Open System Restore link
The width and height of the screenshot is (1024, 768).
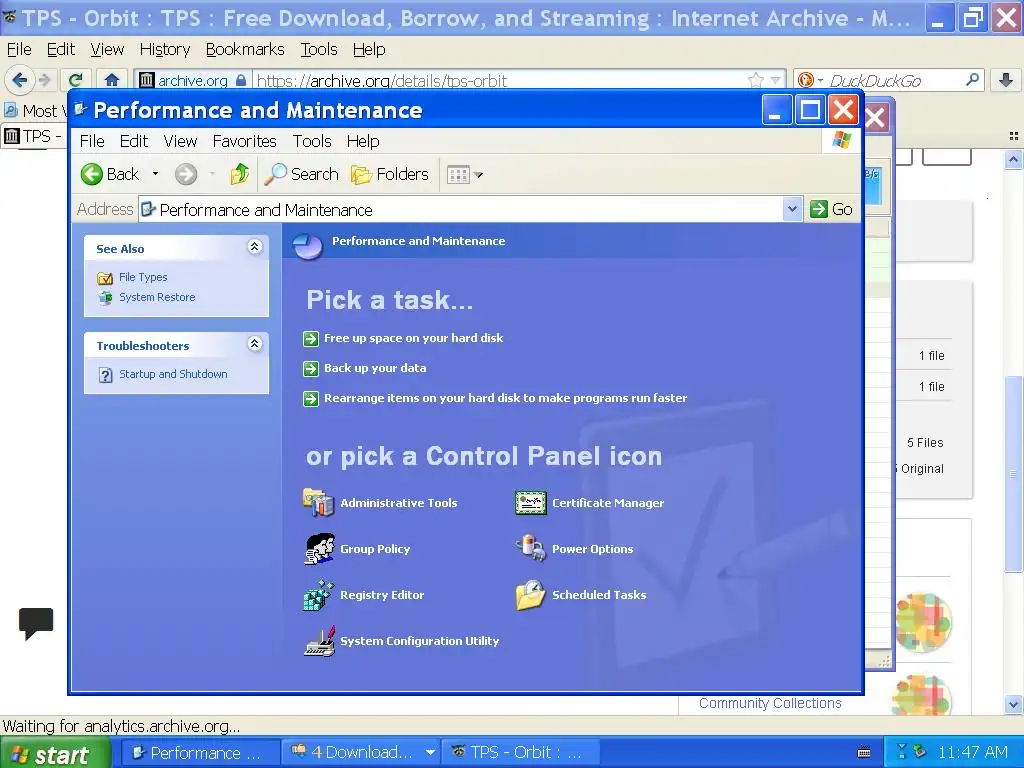click(157, 297)
